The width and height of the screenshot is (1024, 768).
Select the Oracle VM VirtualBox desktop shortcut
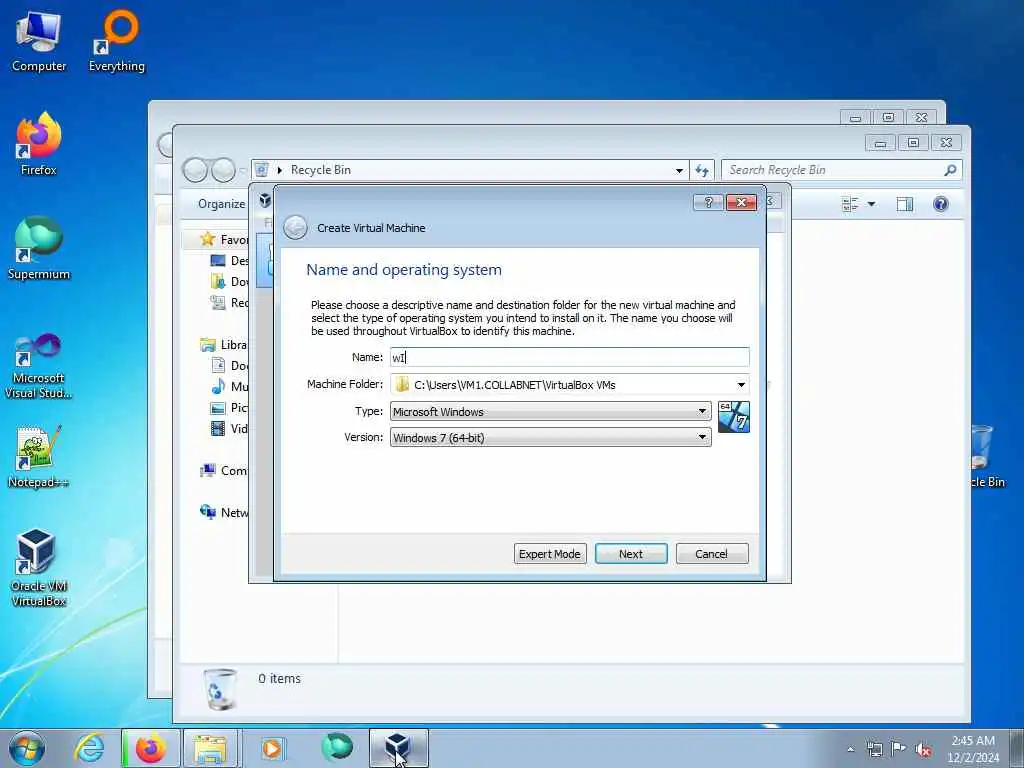coord(39,568)
